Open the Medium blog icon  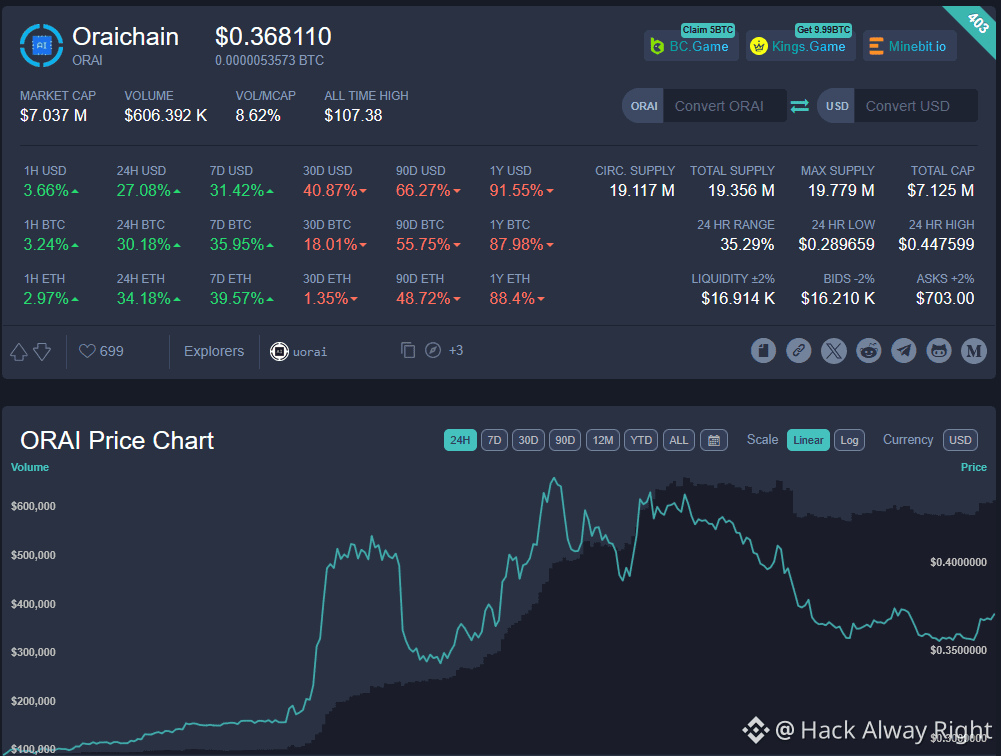[x=974, y=351]
